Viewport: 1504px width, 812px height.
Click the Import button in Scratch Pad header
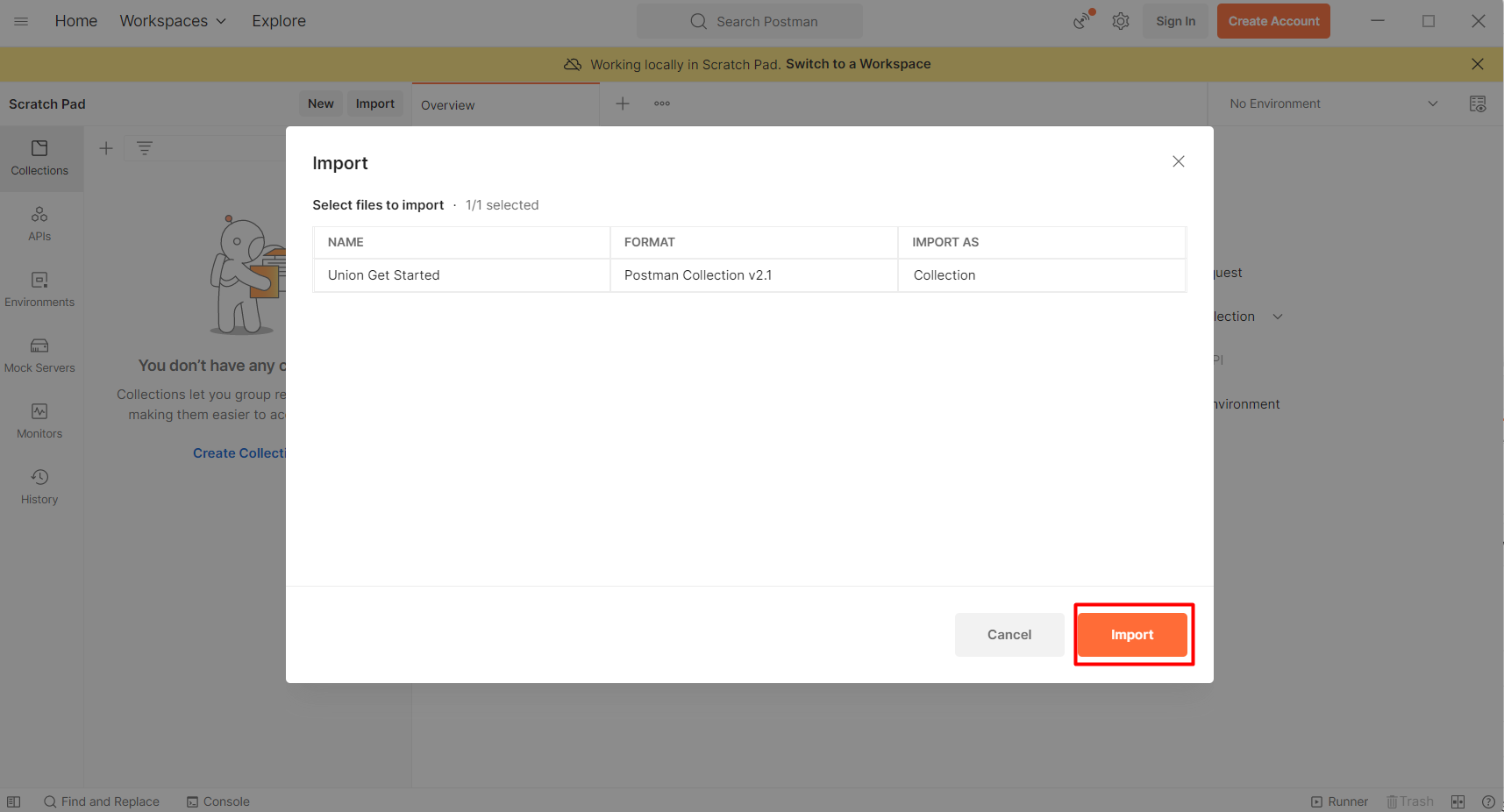[x=375, y=103]
